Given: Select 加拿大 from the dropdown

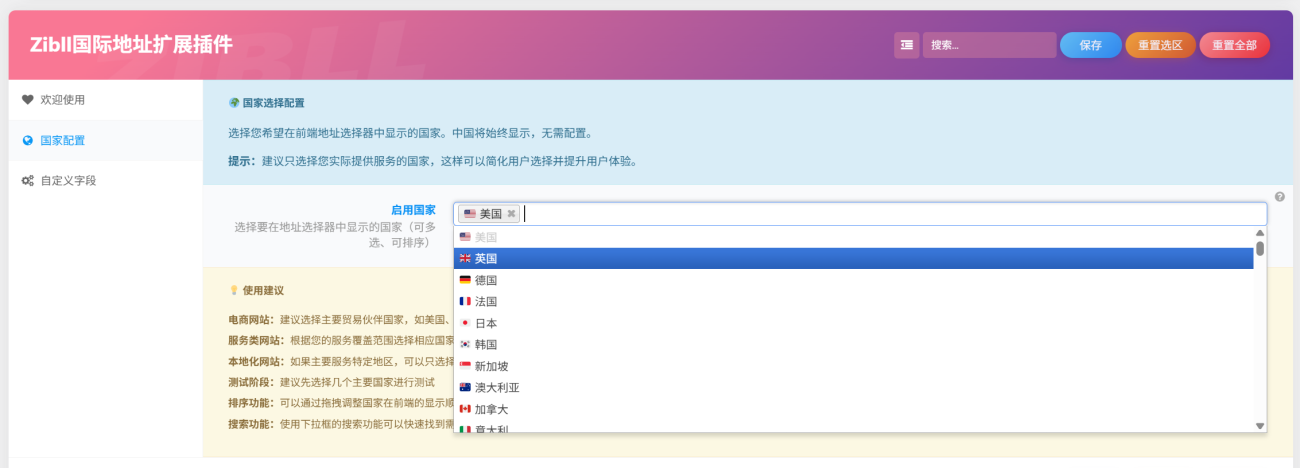Looking at the screenshot, I should pyautogui.click(x=491, y=409).
